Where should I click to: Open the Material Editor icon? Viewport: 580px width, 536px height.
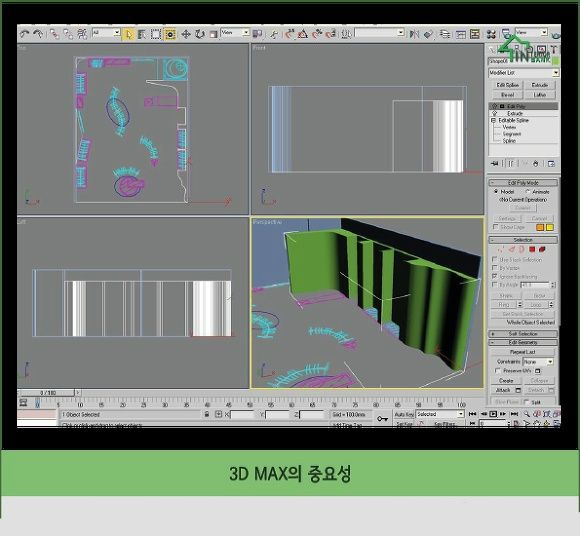click(x=491, y=34)
